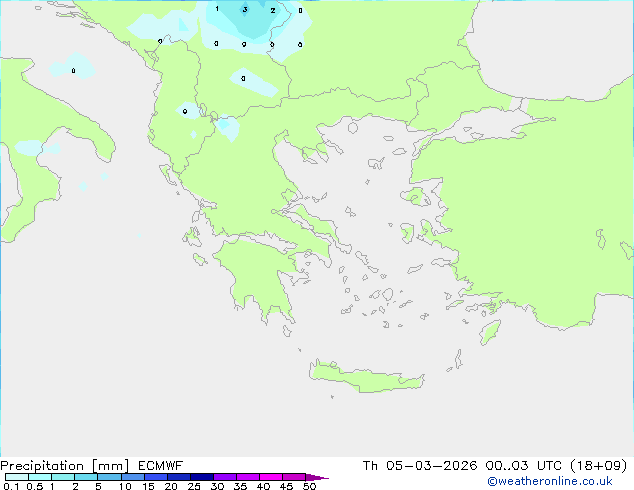This screenshot has width=634, height=490.
Task: Click the 'Precipitation [mm]' title text
Action: point(65,466)
